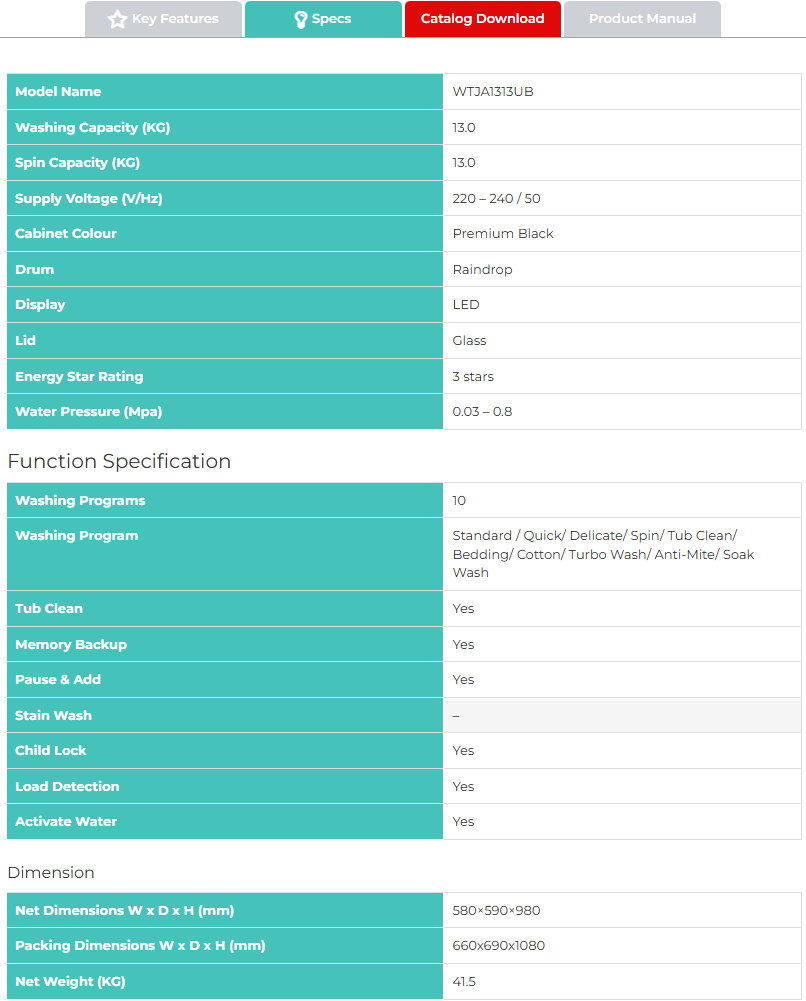Viewport: 806px width, 1001px height.
Task: Click the Stain Wash row label
Action: coord(53,716)
